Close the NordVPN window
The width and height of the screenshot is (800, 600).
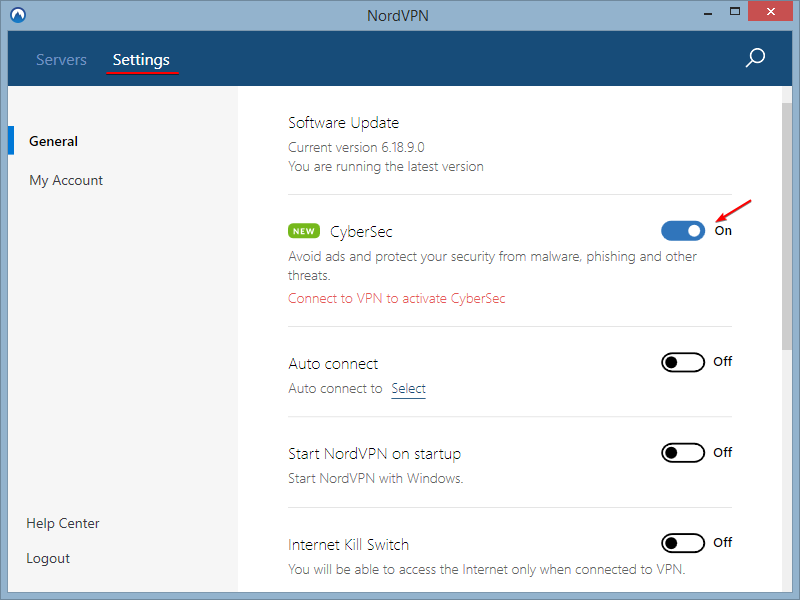(770, 11)
